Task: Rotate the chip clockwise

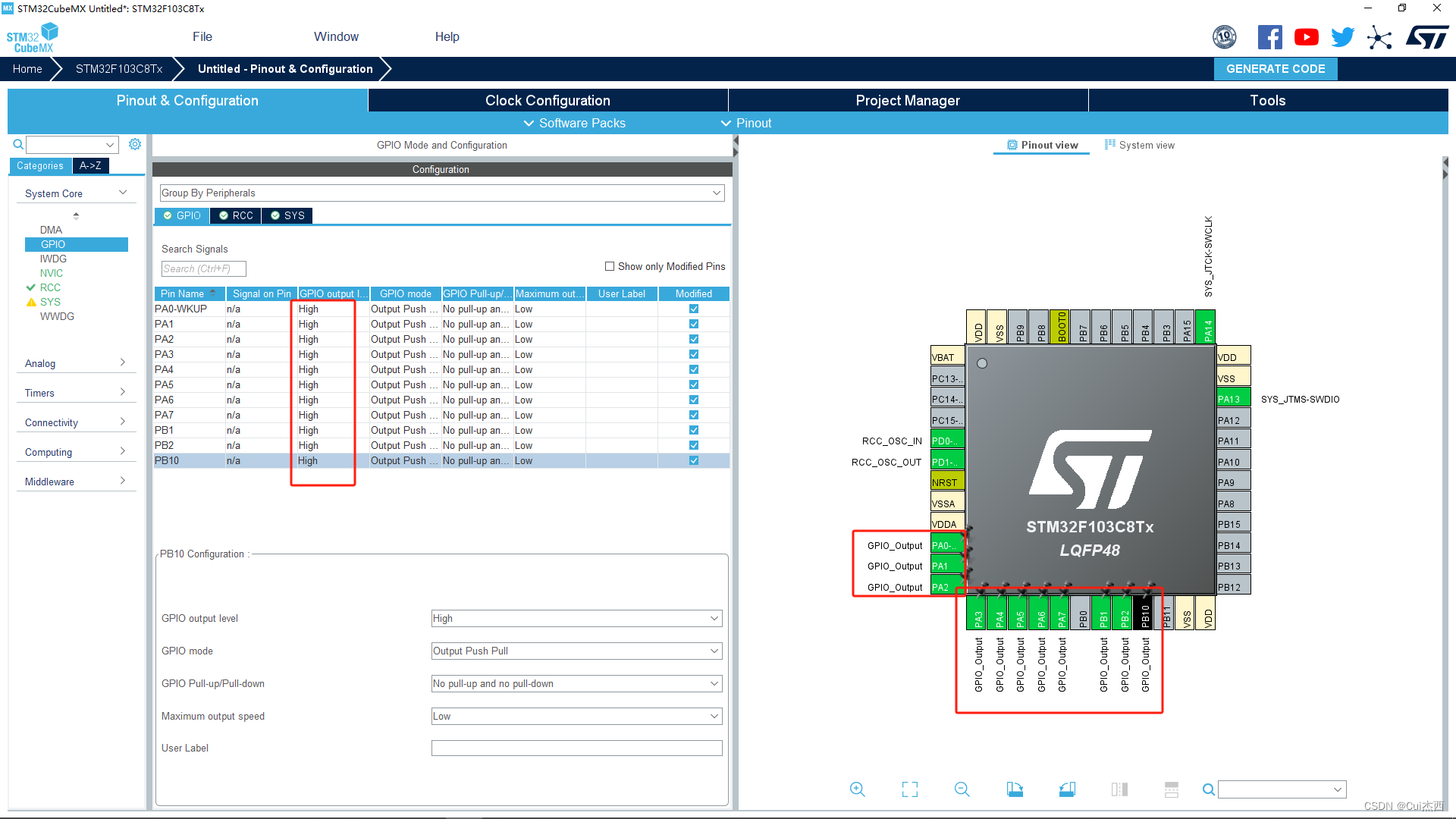Action: point(1015,789)
